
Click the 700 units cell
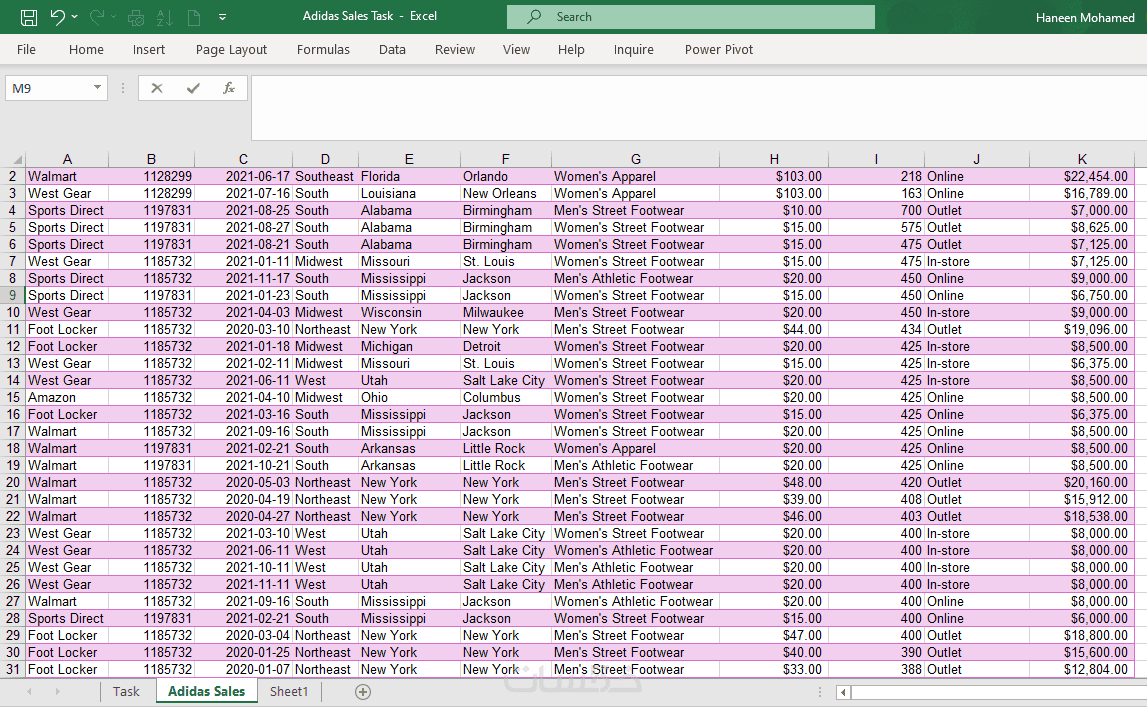pos(876,211)
